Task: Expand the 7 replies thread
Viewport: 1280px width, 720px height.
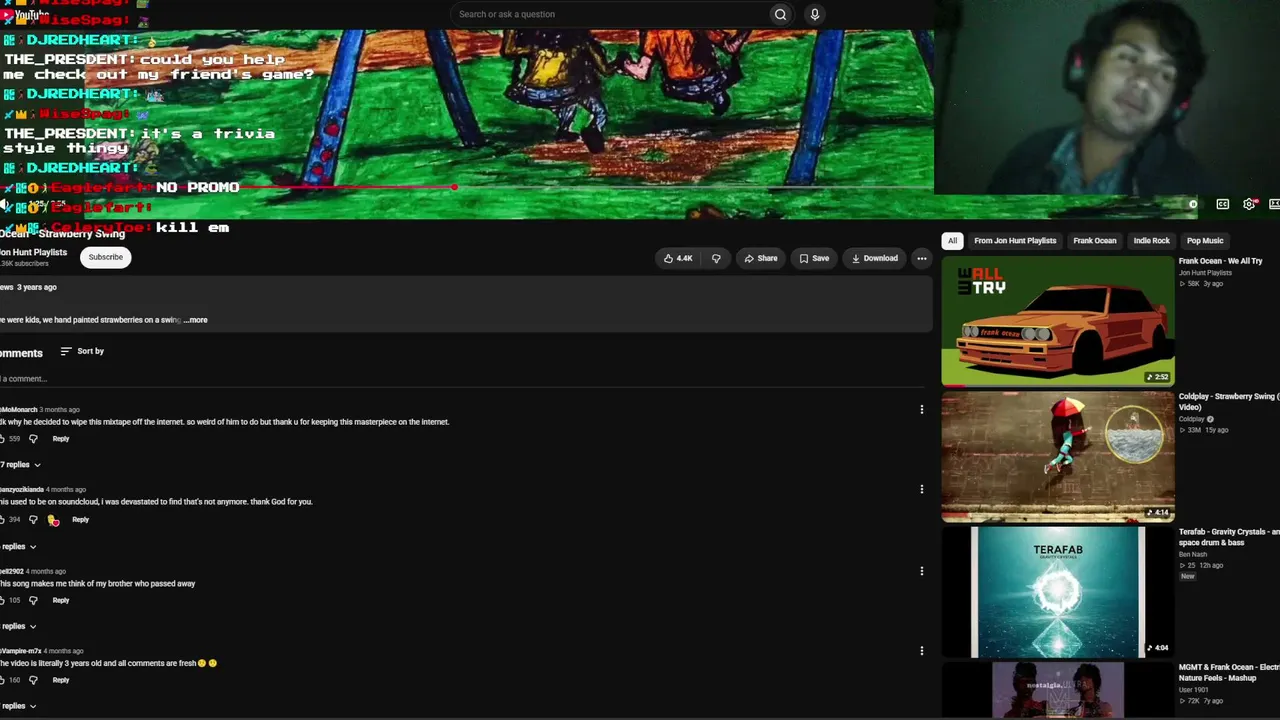Action: (20, 465)
